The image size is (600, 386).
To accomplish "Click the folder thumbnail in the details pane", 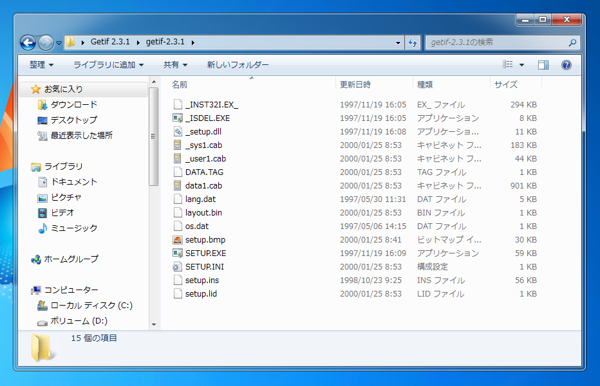I will 42,347.
